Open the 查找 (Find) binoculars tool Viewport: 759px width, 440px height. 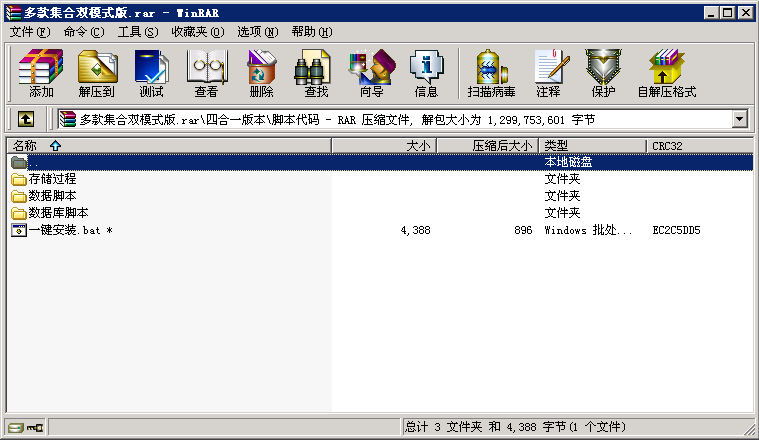316,73
